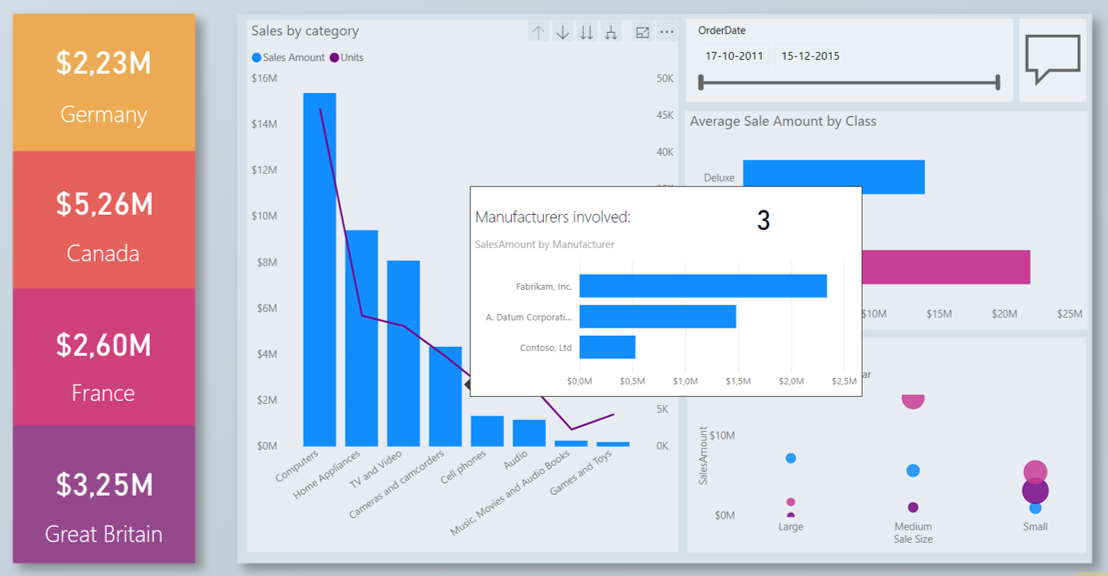This screenshot has height=576, width=1108.
Task: Click the drill up arrow icon
Action: point(537,32)
